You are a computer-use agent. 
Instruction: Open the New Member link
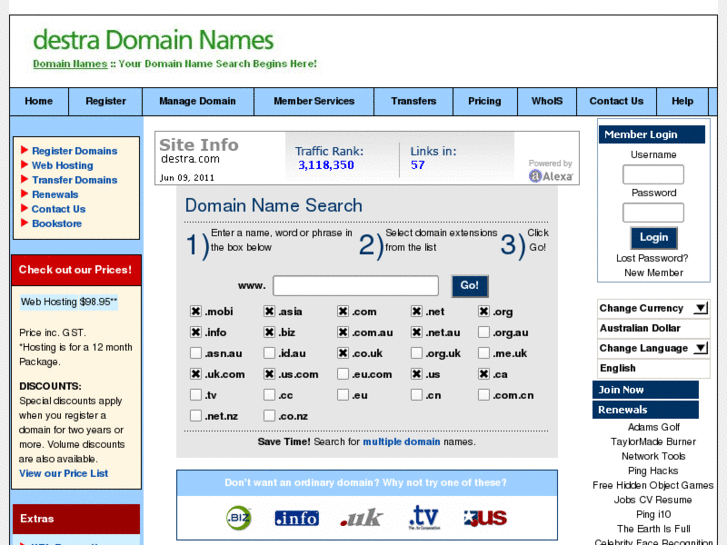[654, 273]
